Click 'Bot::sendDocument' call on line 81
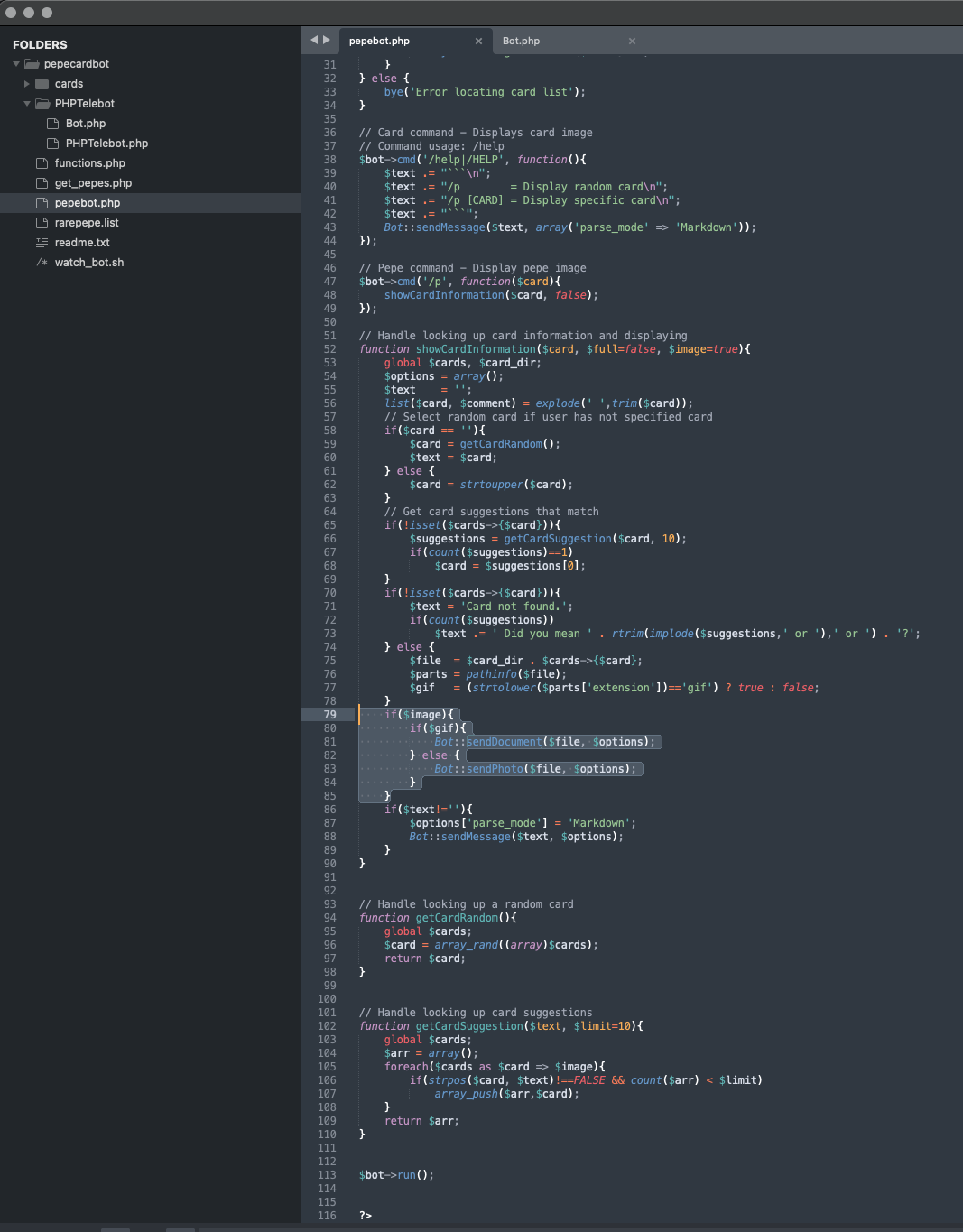Viewport: 963px width, 1232px height. 488,742
